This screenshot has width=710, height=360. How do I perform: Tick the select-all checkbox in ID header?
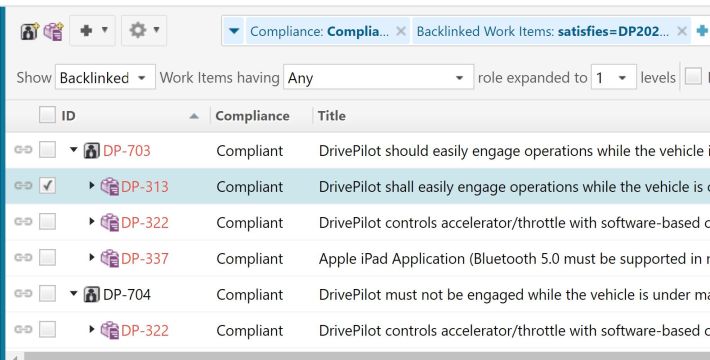click(48, 115)
